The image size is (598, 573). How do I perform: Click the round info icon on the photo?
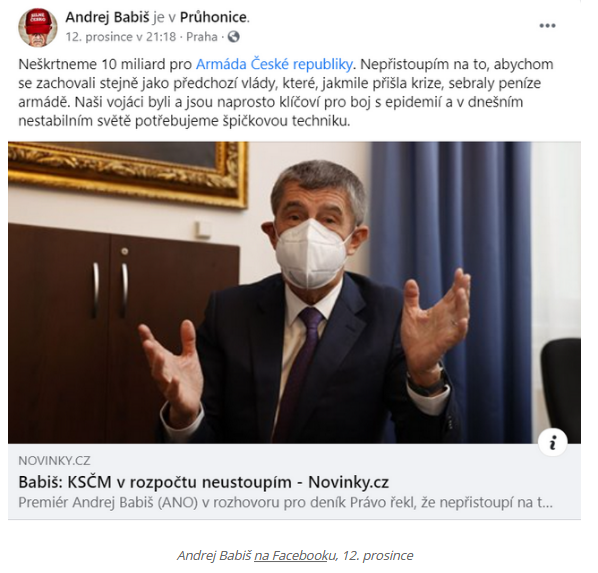click(552, 443)
